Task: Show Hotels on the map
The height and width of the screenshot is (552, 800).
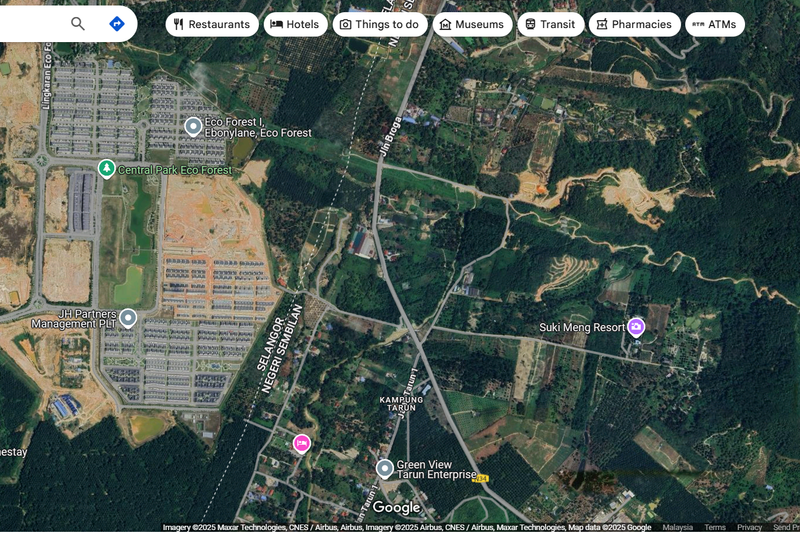Action: (x=295, y=24)
